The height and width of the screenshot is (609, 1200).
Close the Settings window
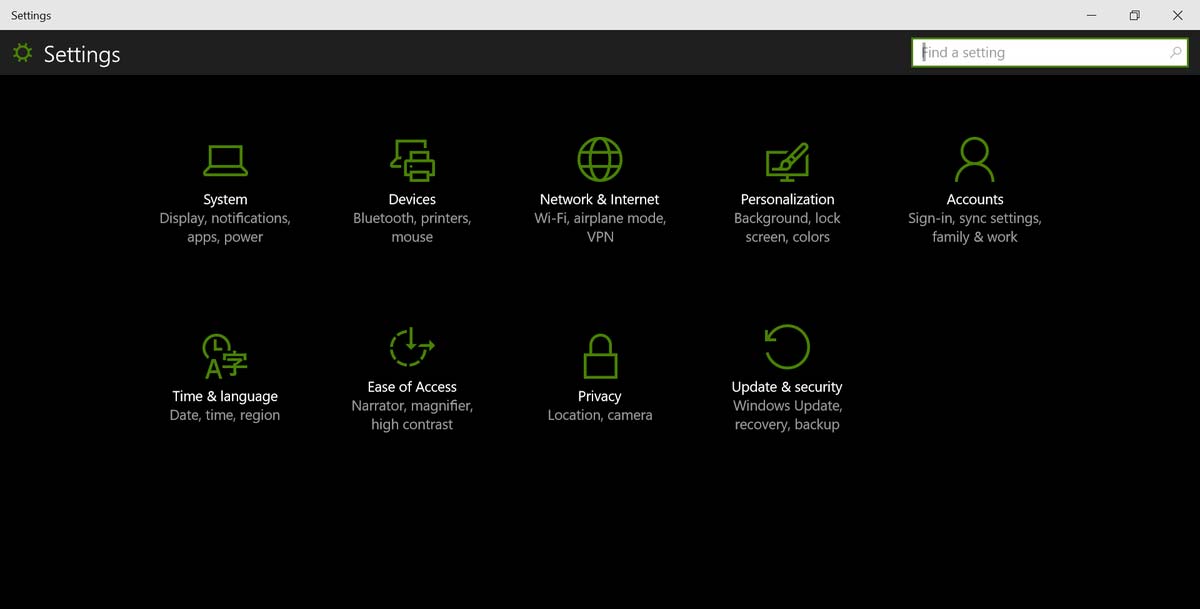(x=1178, y=15)
